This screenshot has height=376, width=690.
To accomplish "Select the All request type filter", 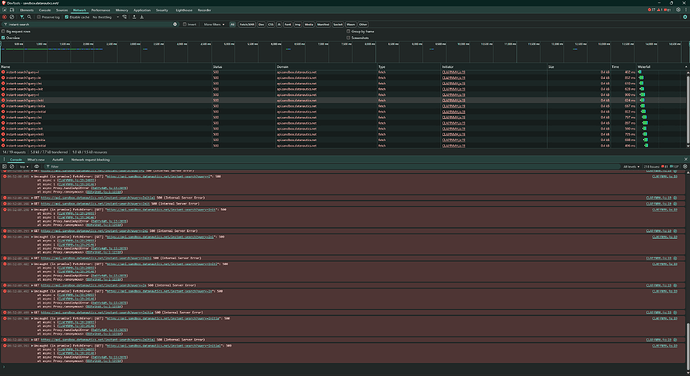I will [232, 24].
